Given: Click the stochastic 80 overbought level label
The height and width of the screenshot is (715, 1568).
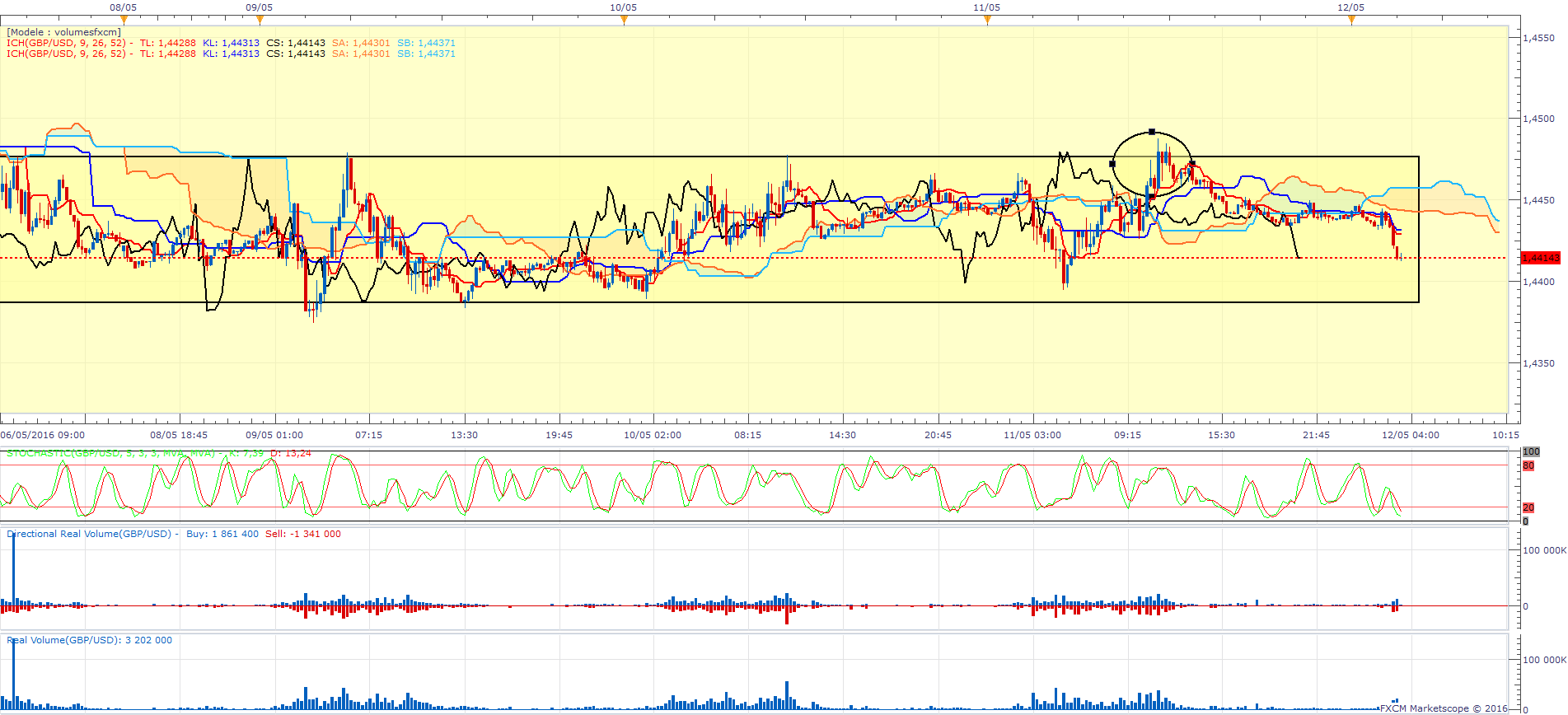Looking at the screenshot, I should coord(1528,465).
